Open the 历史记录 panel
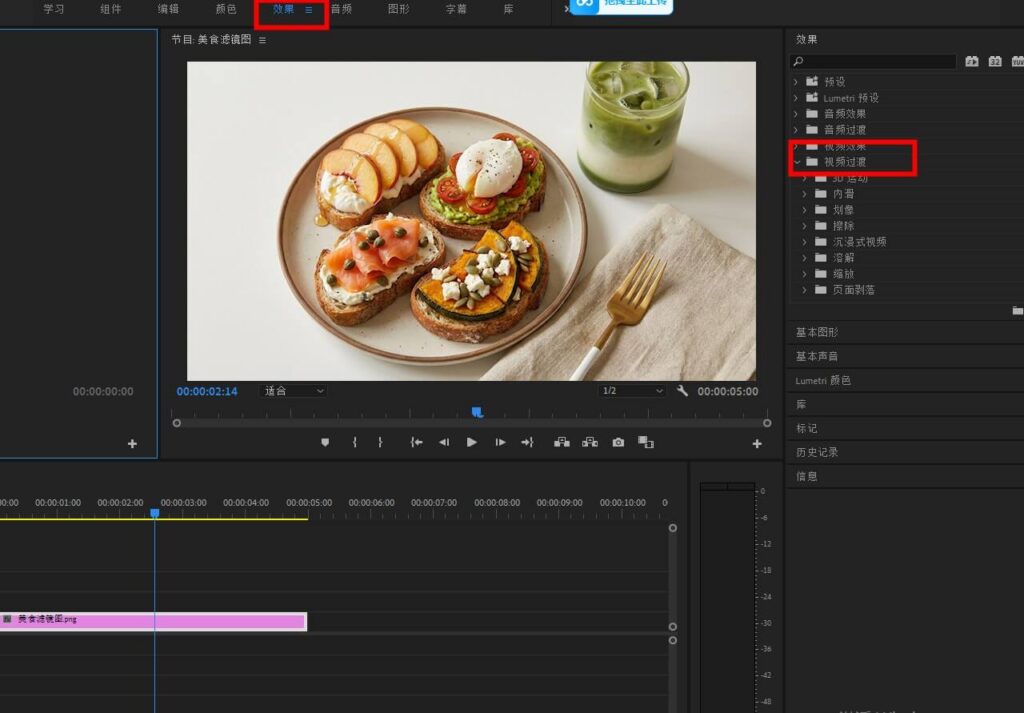Image resolution: width=1024 pixels, height=713 pixels. pos(817,452)
